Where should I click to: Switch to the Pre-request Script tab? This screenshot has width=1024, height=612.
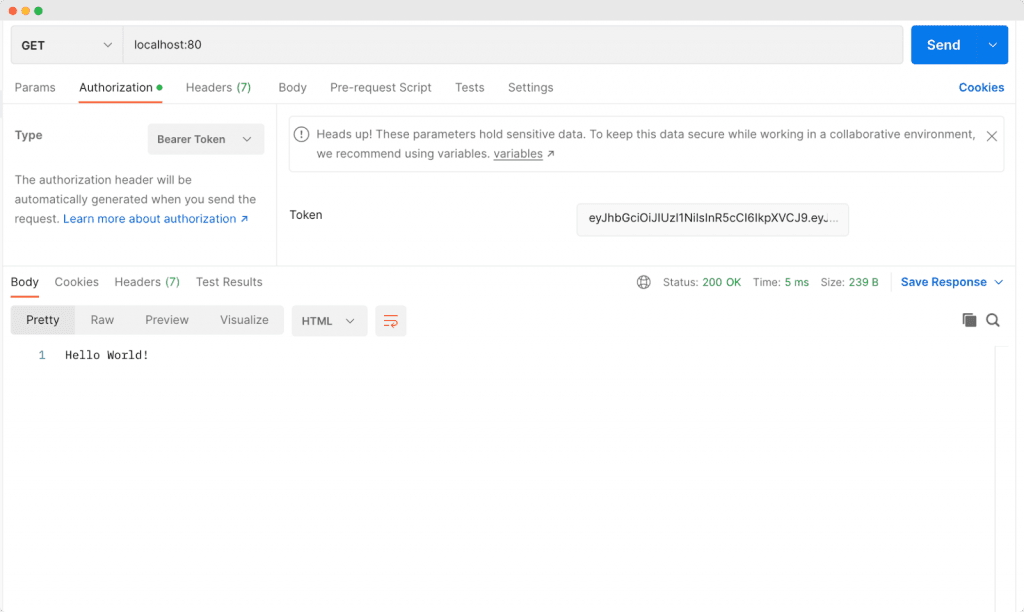click(x=380, y=88)
